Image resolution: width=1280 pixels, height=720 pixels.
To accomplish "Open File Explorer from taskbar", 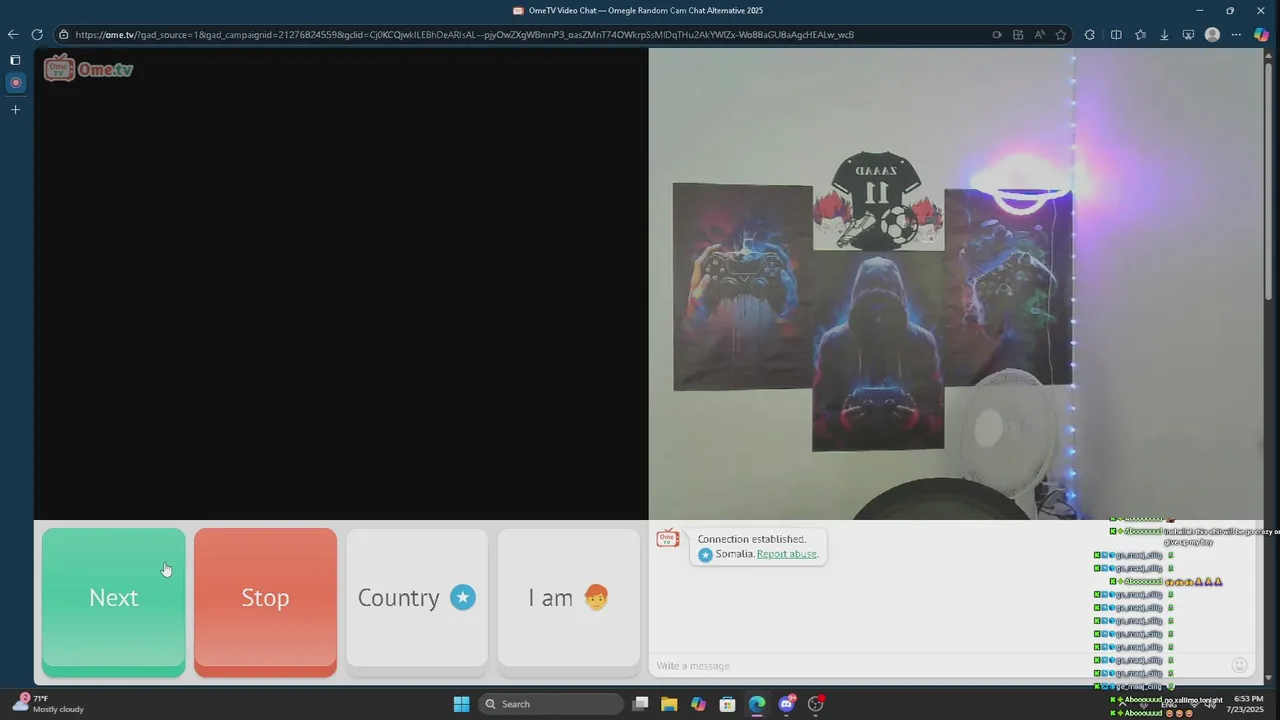I will point(669,704).
